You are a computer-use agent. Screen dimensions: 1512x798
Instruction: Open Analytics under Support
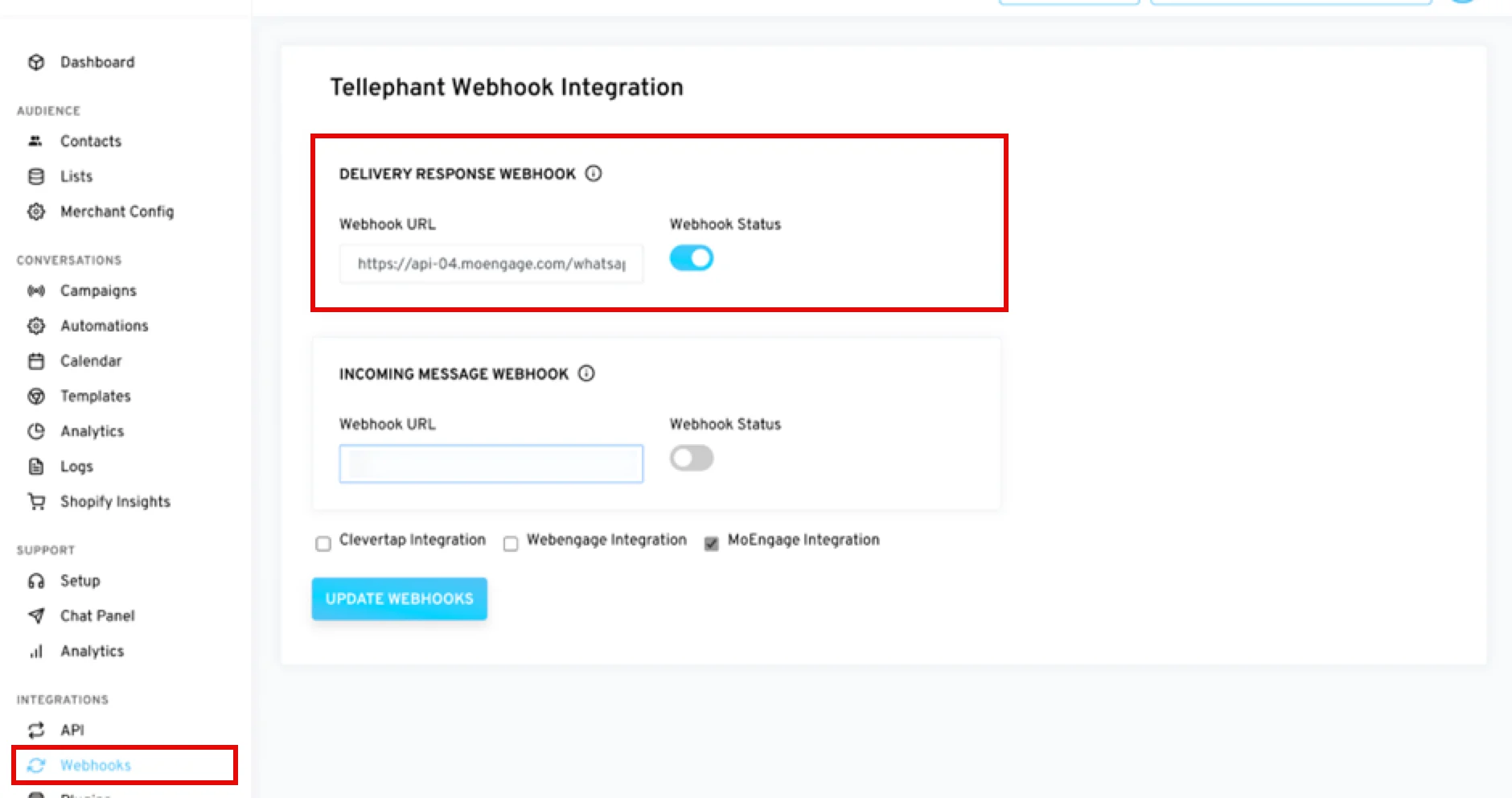coord(92,651)
